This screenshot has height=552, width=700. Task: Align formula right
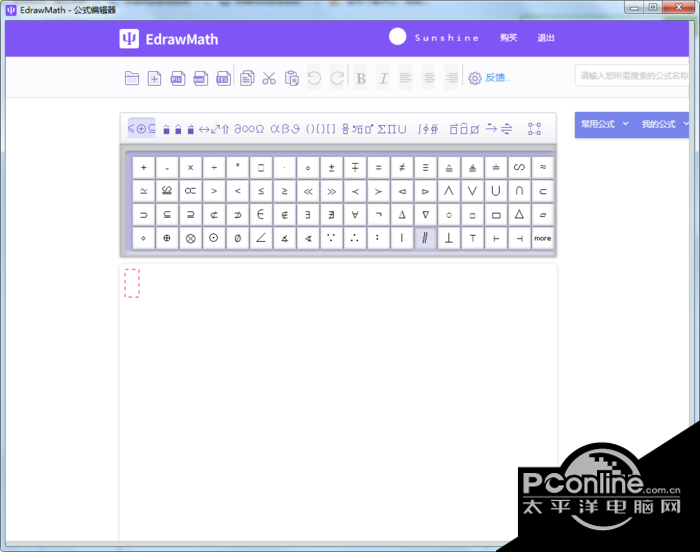coord(452,78)
